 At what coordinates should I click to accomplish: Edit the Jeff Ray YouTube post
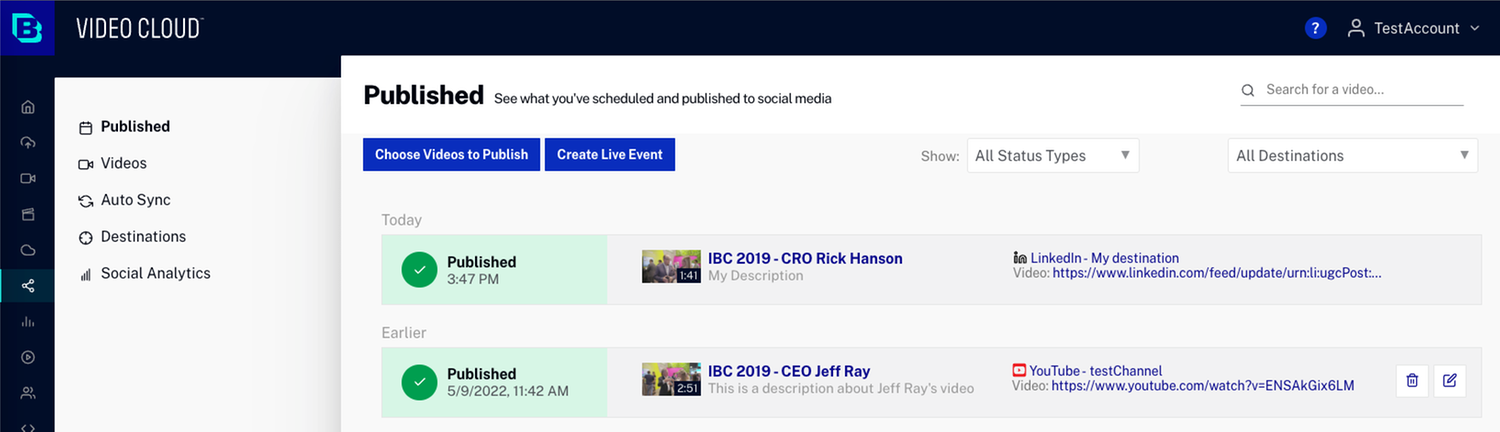[x=1450, y=381]
